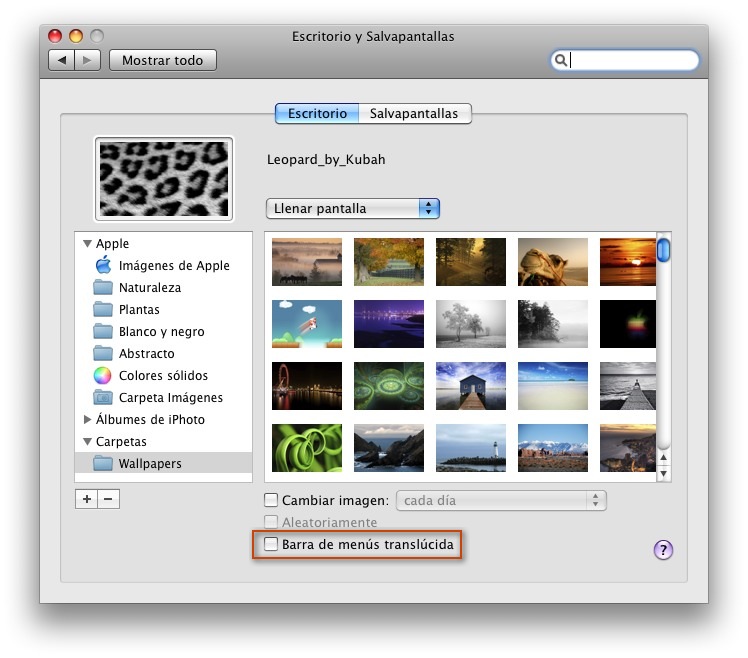Toggle the Aleatoriamente checkbox
The image size is (748, 658).
271,522
